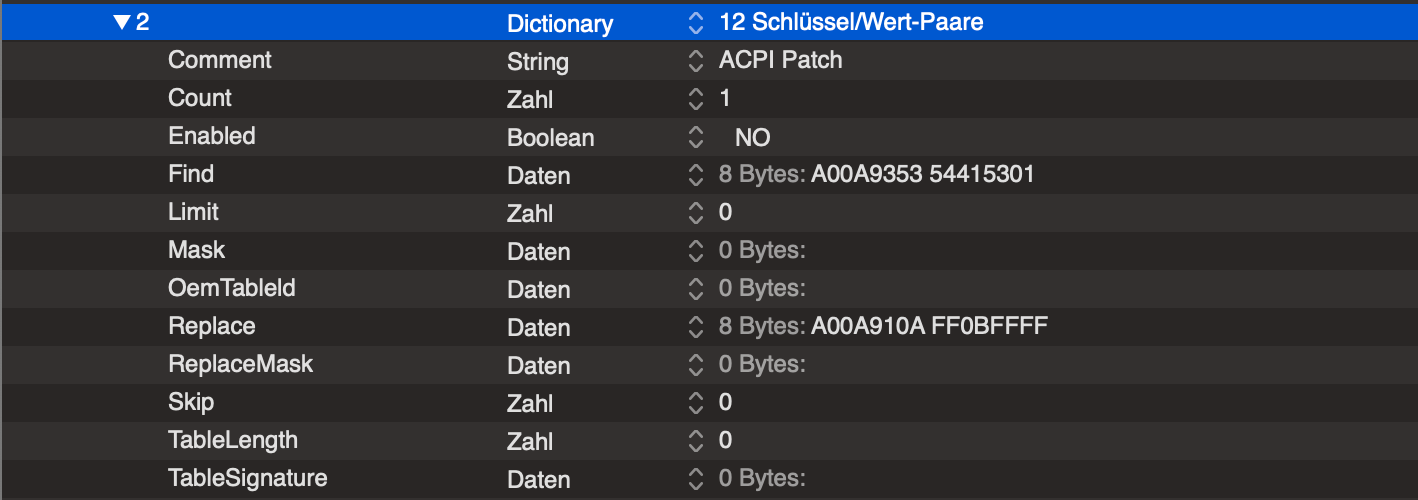Select the Replace data value A00A910A FF0BFFFF
Screen dimensions: 1418x500
929,327
